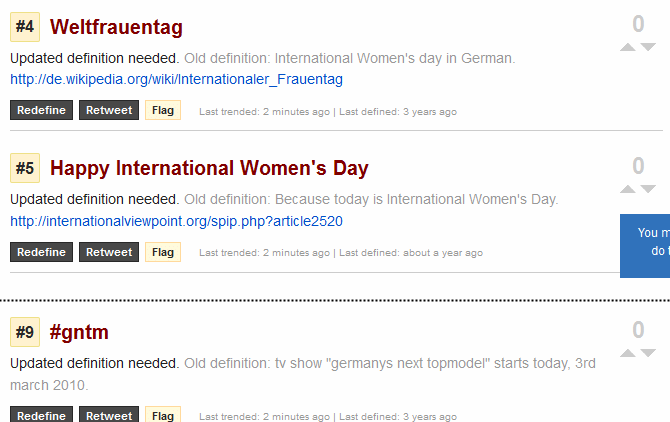670x422 pixels.
Task: Click the #9 rank badge
Action: 25,332
